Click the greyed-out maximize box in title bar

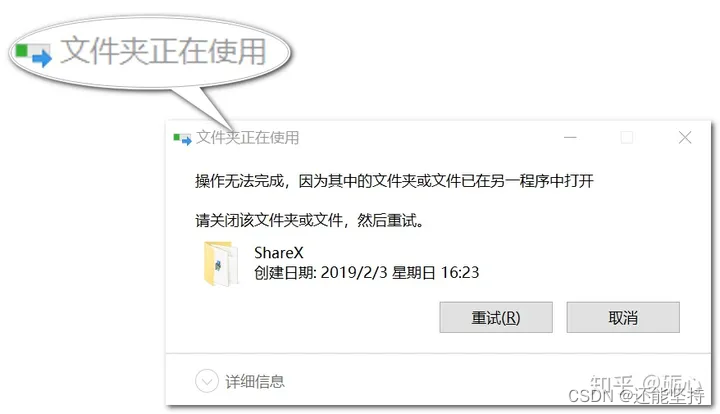coord(627,137)
